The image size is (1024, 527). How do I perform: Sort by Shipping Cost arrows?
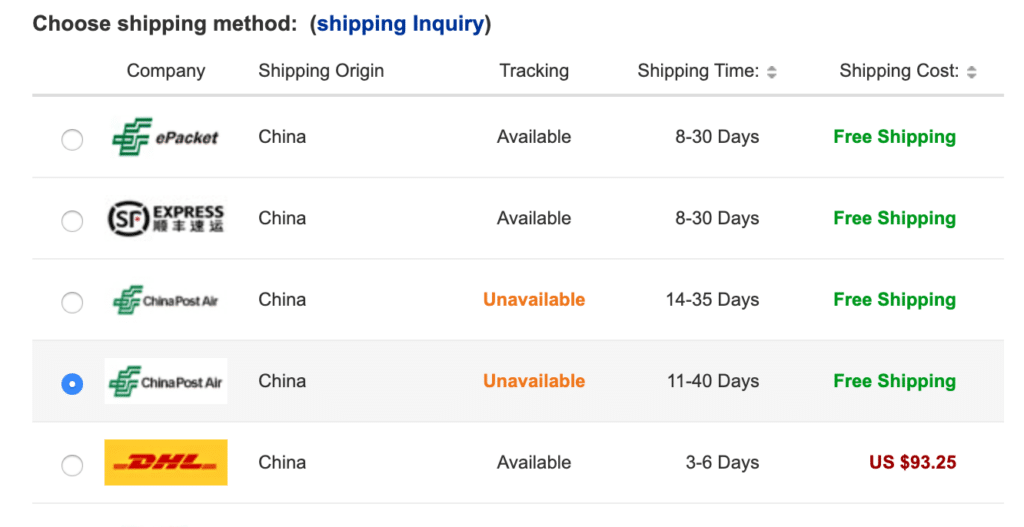coord(972,72)
